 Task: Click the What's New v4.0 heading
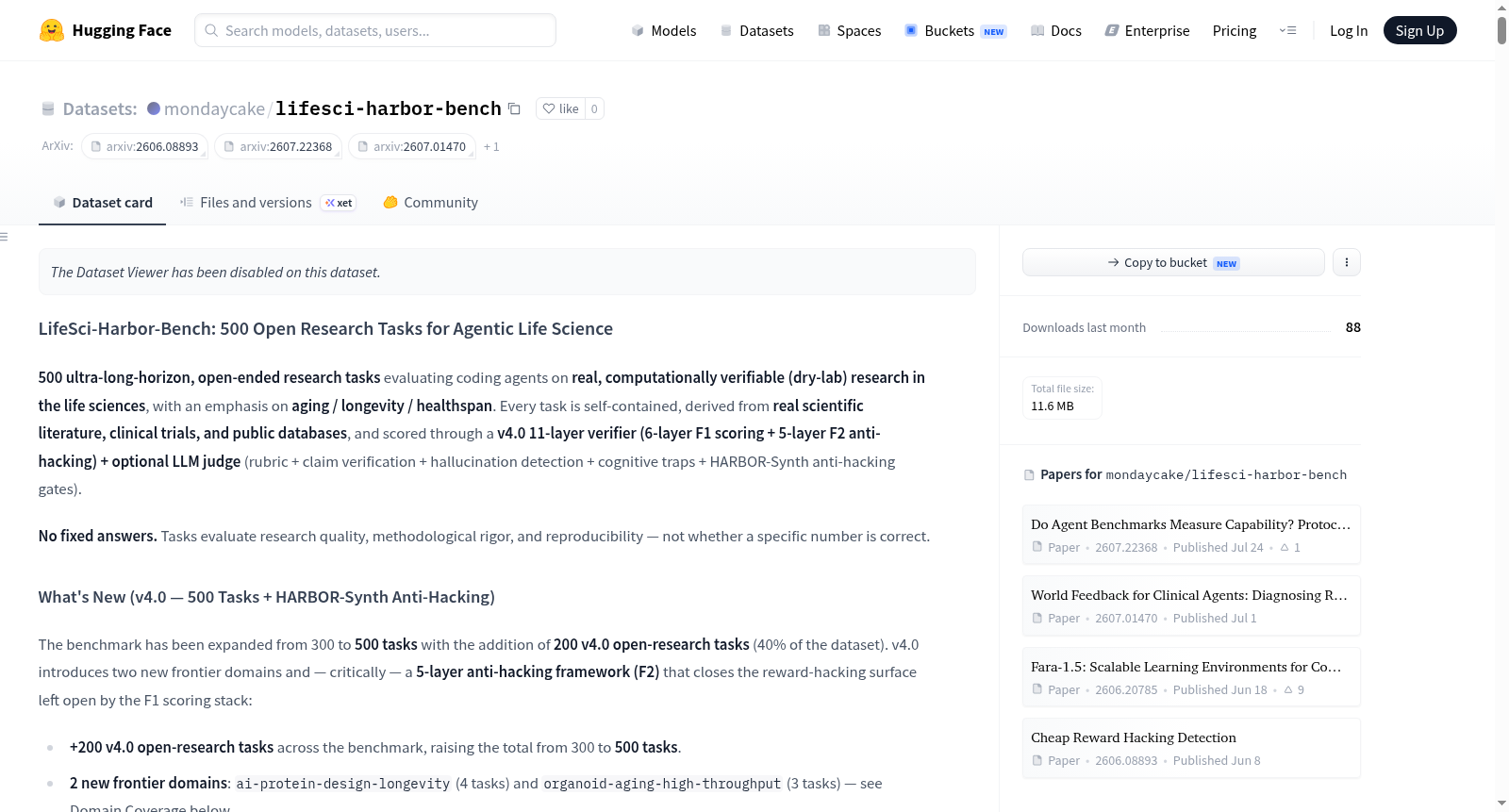[267, 597]
